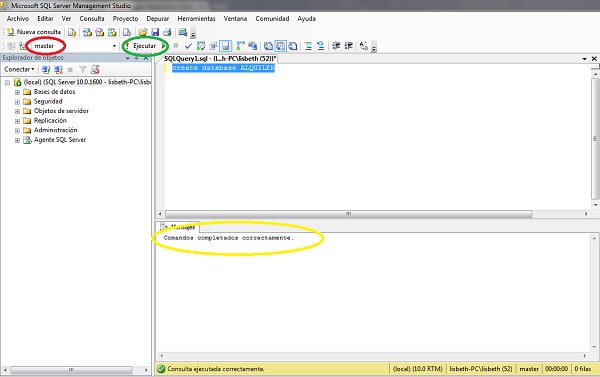Open an Analysis Services DMX query
The height and width of the screenshot is (377, 600).
(x=99, y=33)
